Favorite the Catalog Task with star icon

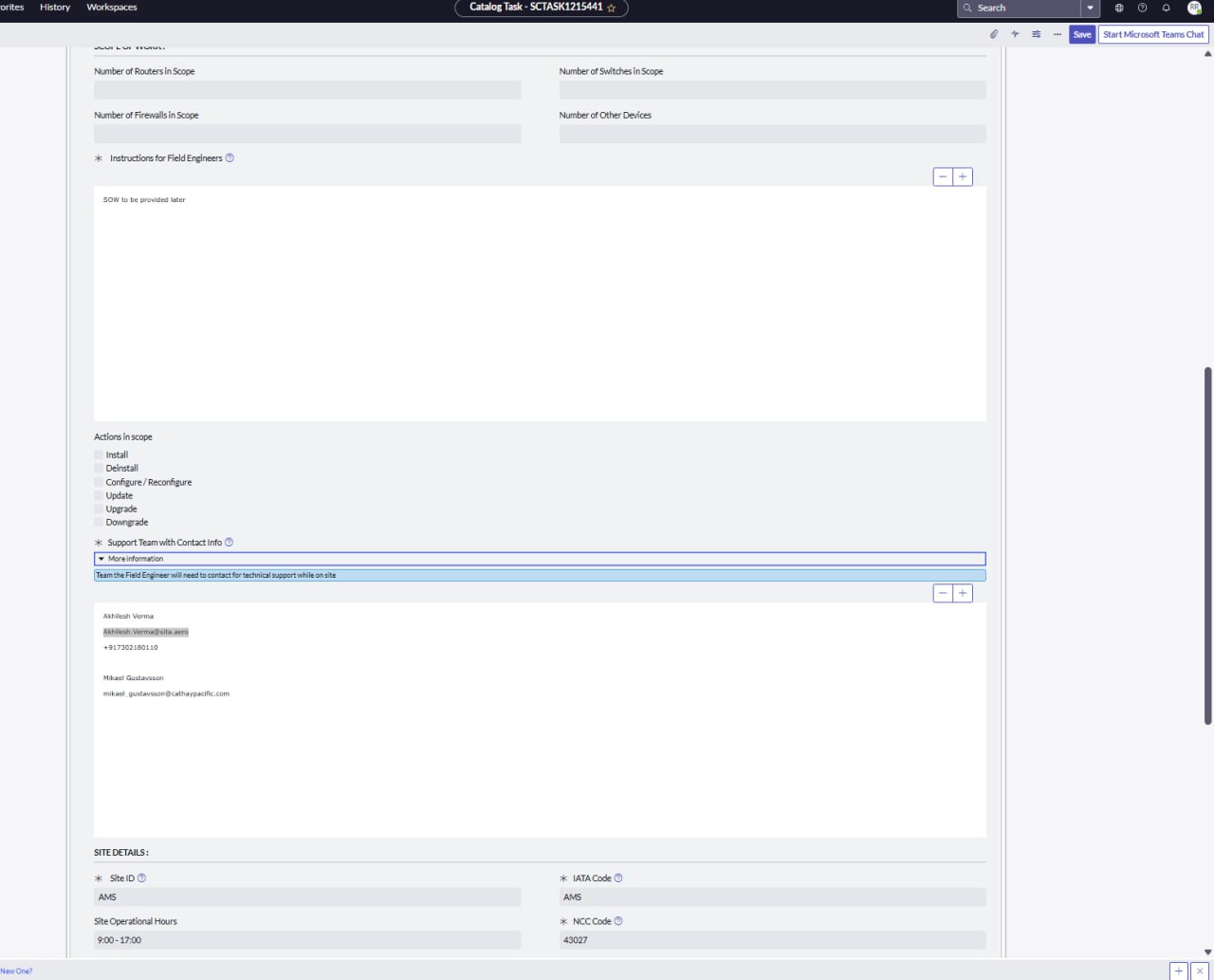pyautogui.click(x=612, y=8)
